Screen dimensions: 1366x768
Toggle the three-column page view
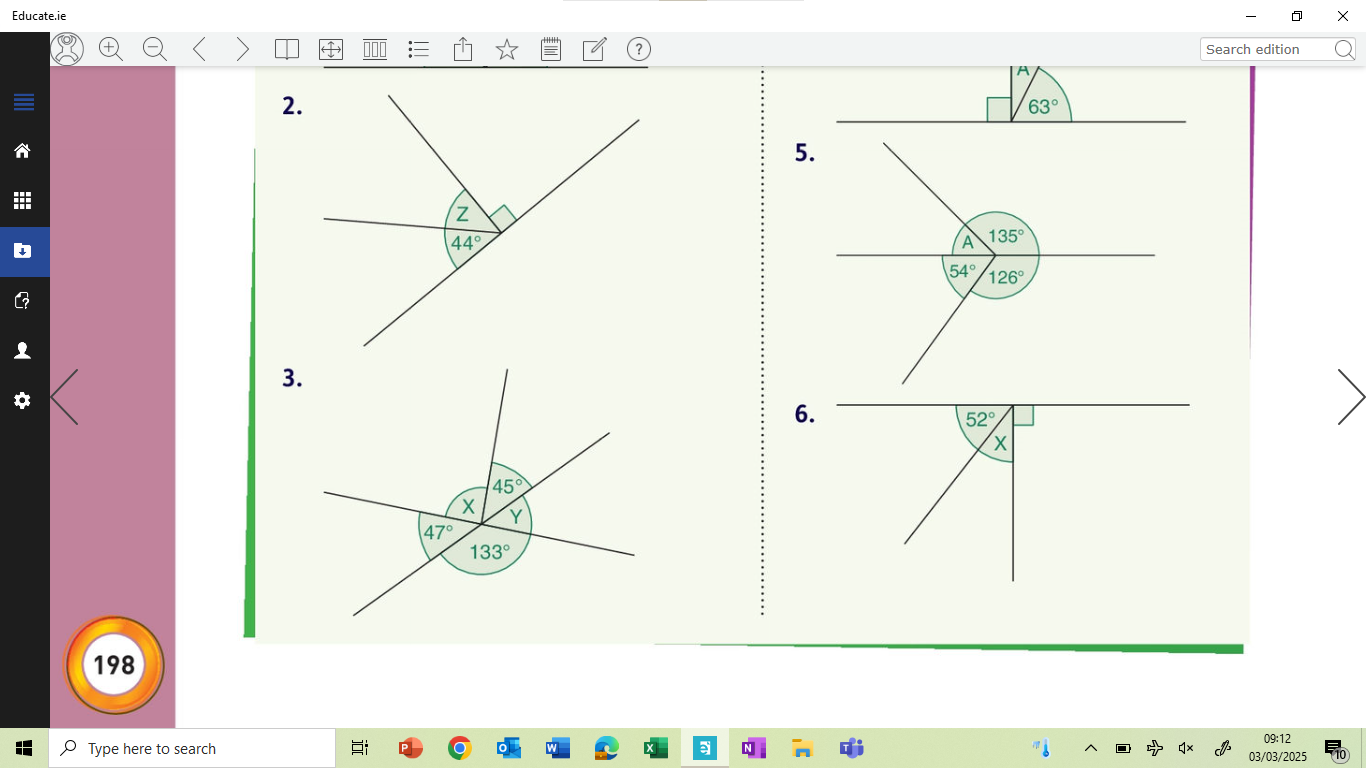tap(374, 48)
